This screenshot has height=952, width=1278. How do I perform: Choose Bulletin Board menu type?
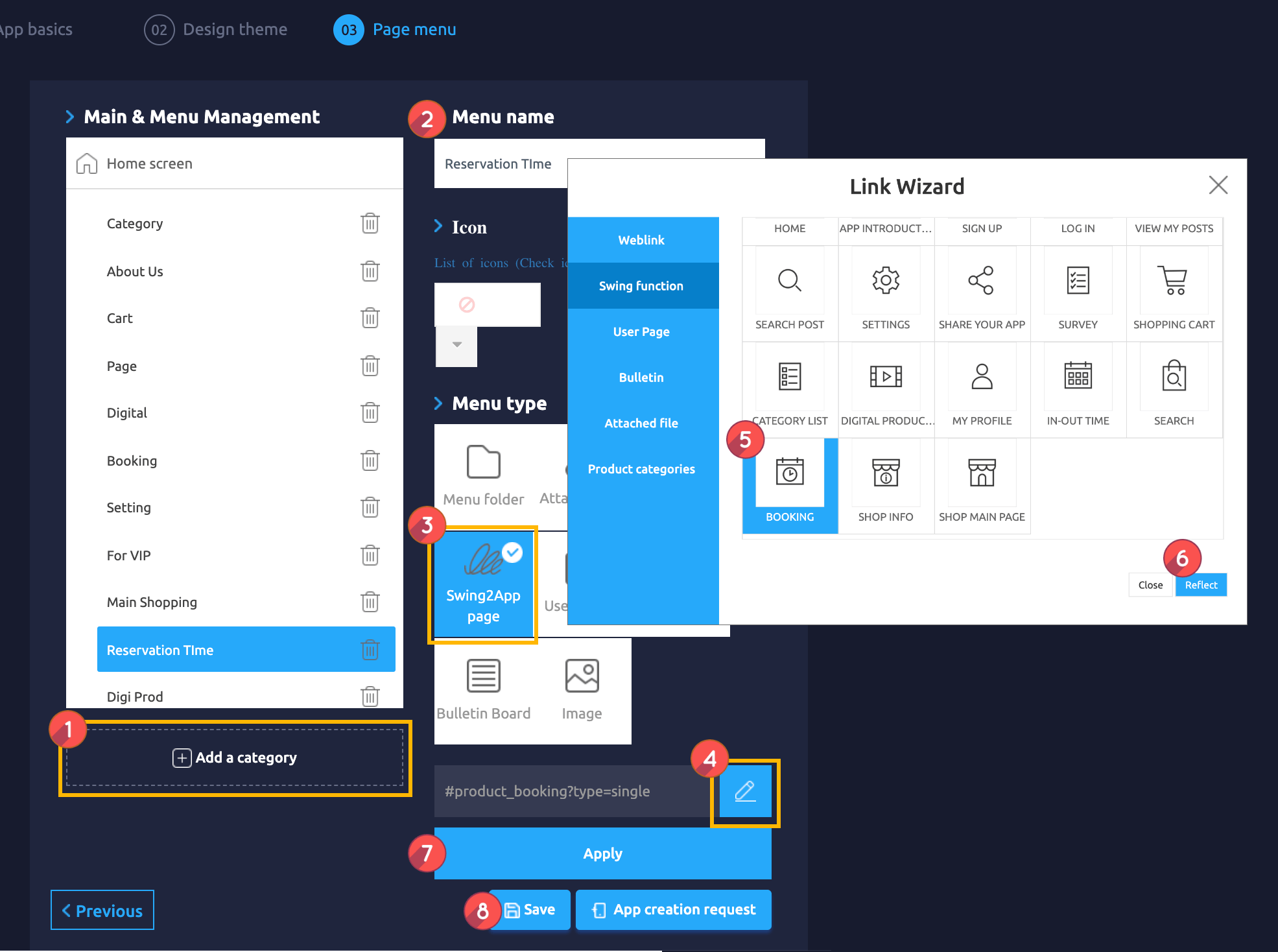pyautogui.click(x=483, y=689)
